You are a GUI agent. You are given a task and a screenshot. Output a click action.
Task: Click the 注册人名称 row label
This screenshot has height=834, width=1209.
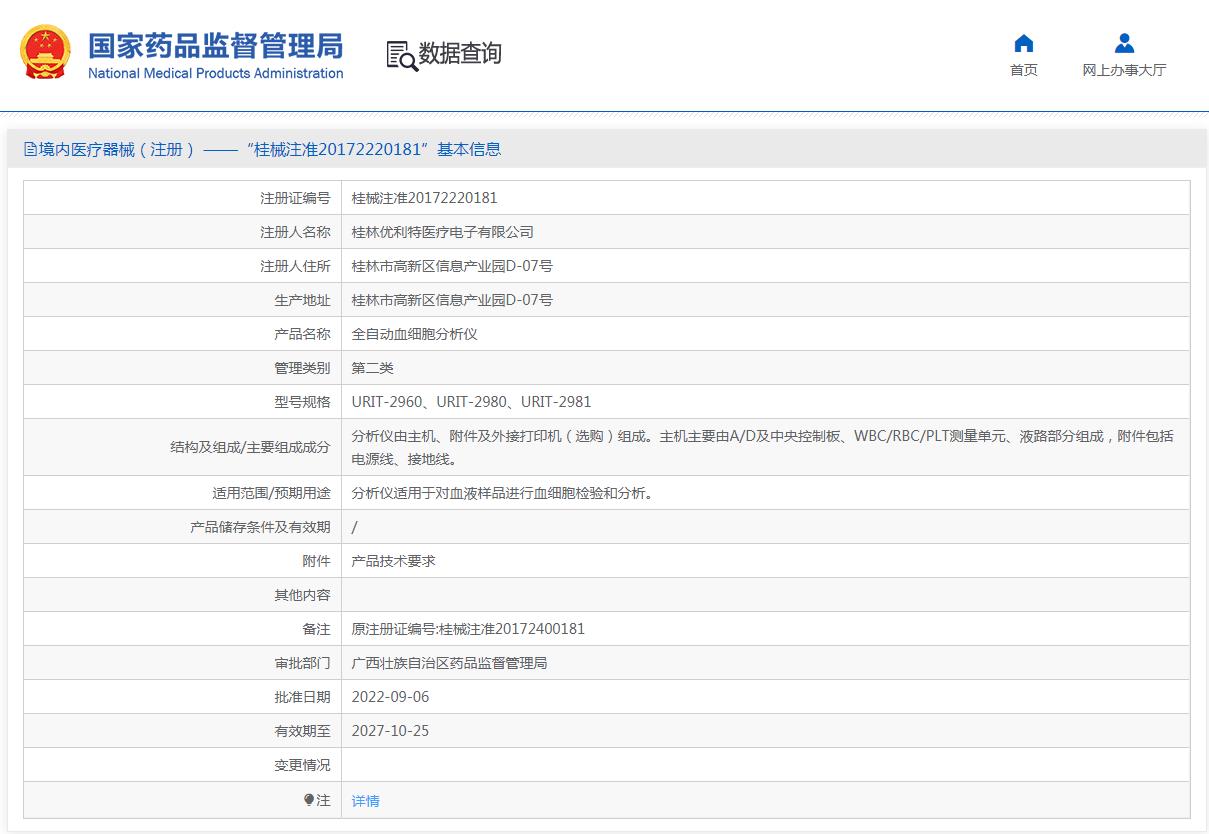295,232
